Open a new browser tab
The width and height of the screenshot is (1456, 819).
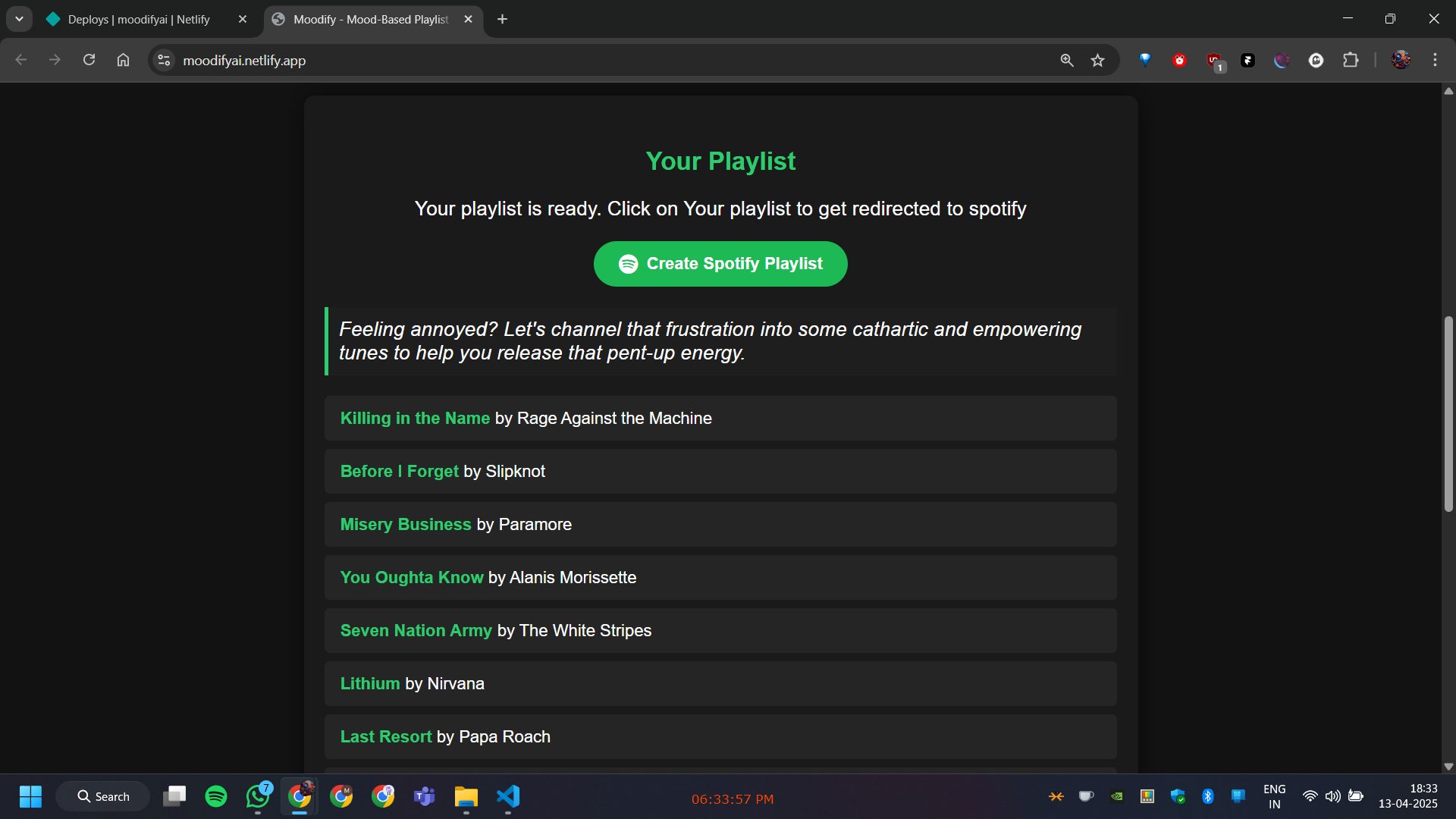(502, 19)
